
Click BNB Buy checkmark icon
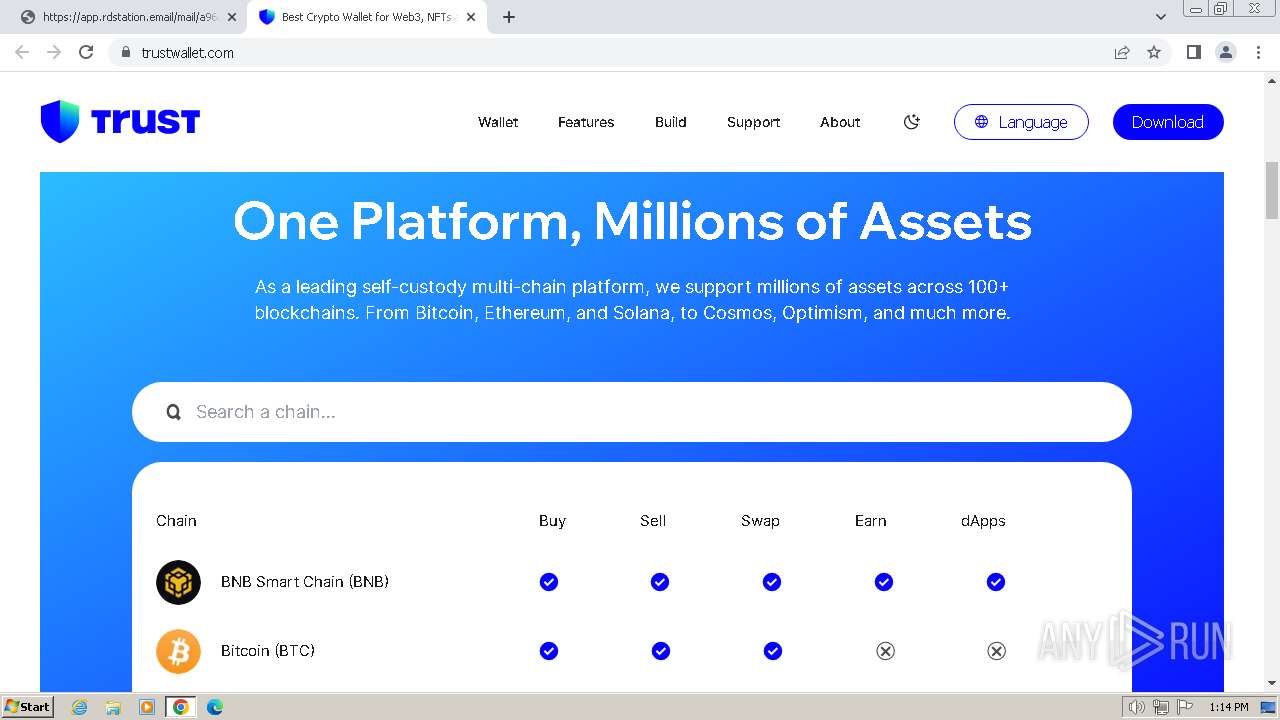549,582
